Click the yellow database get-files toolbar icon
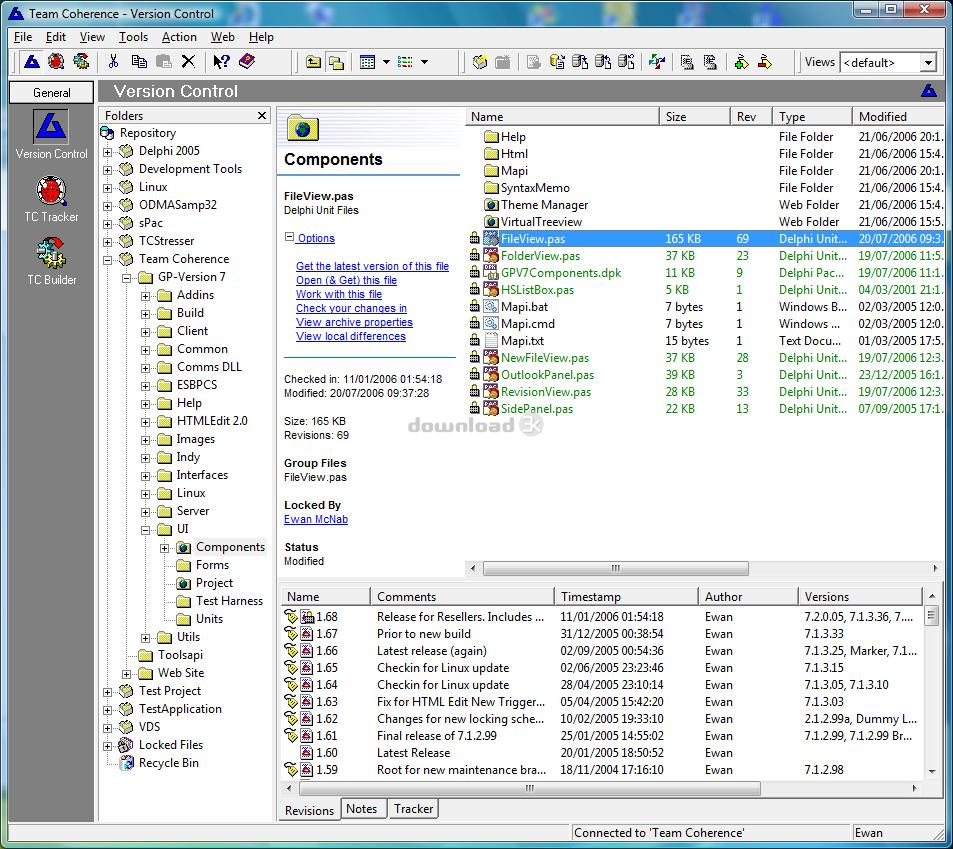Image resolution: width=953 pixels, height=849 pixels. pyautogui.click(x=557, y=62)
